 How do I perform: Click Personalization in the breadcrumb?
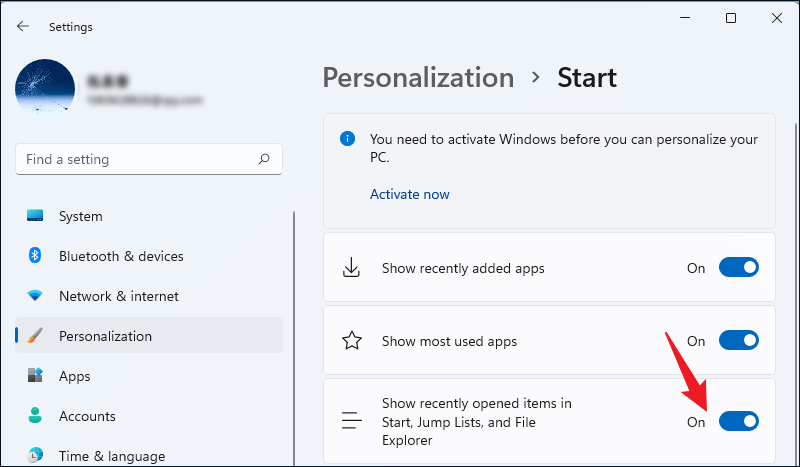click(418, 78)
